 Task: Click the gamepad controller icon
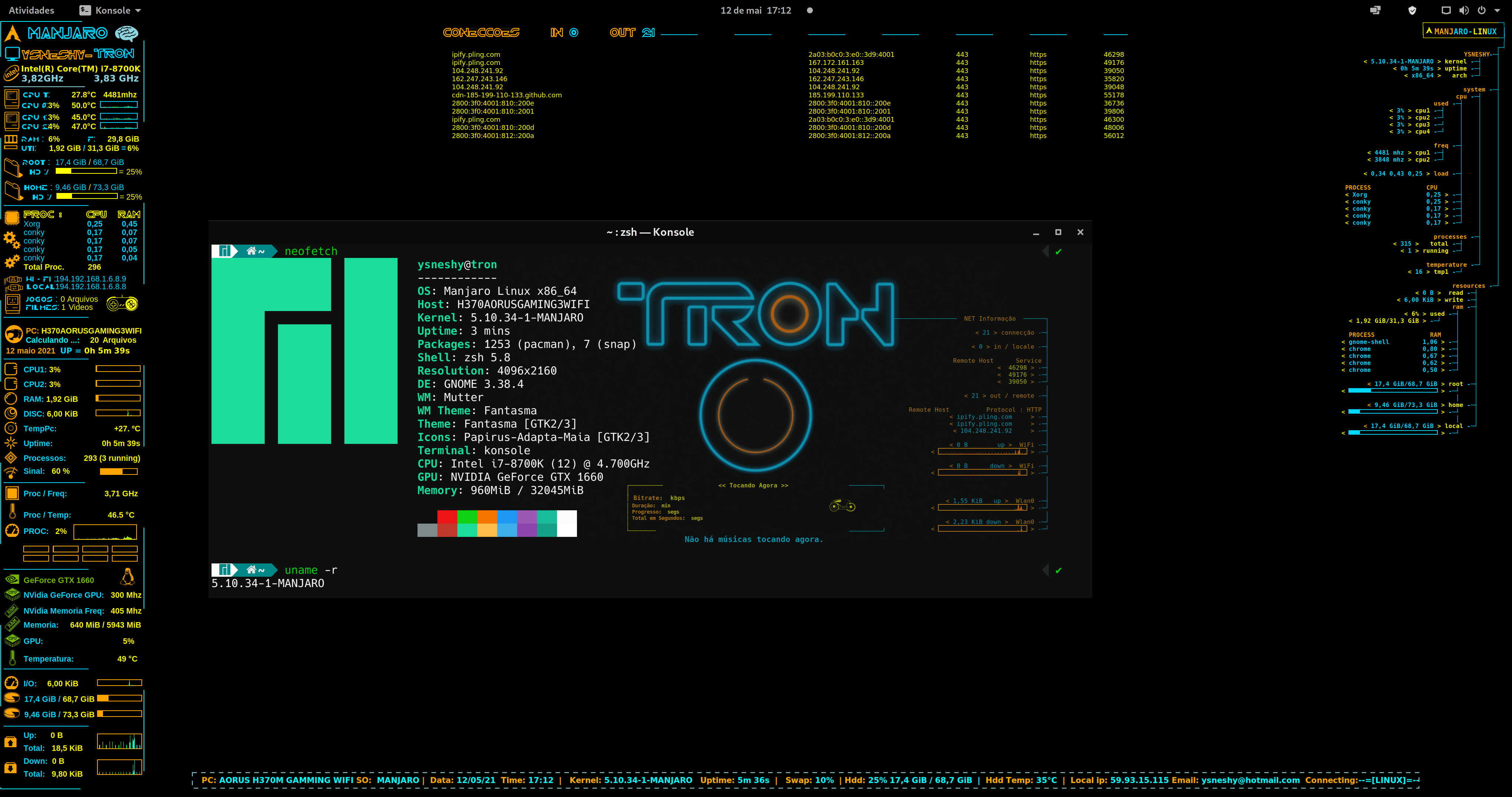coord(122,304)
